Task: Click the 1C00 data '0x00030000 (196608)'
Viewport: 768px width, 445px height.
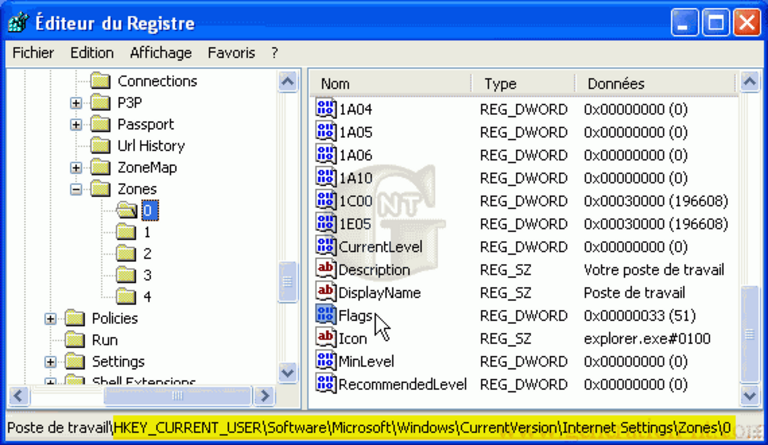Action: [656, 201]
